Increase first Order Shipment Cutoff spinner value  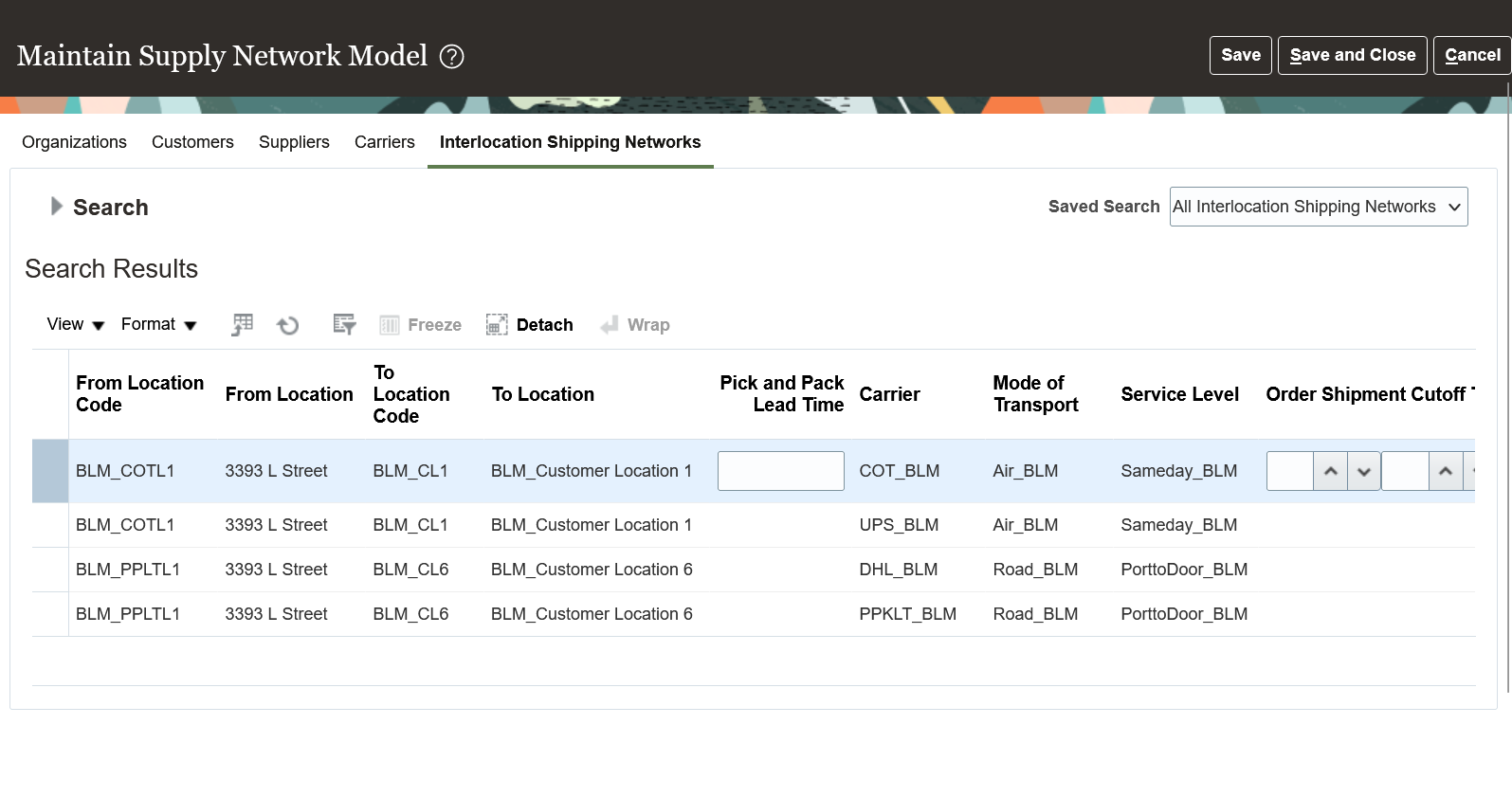coord(1331,471)
